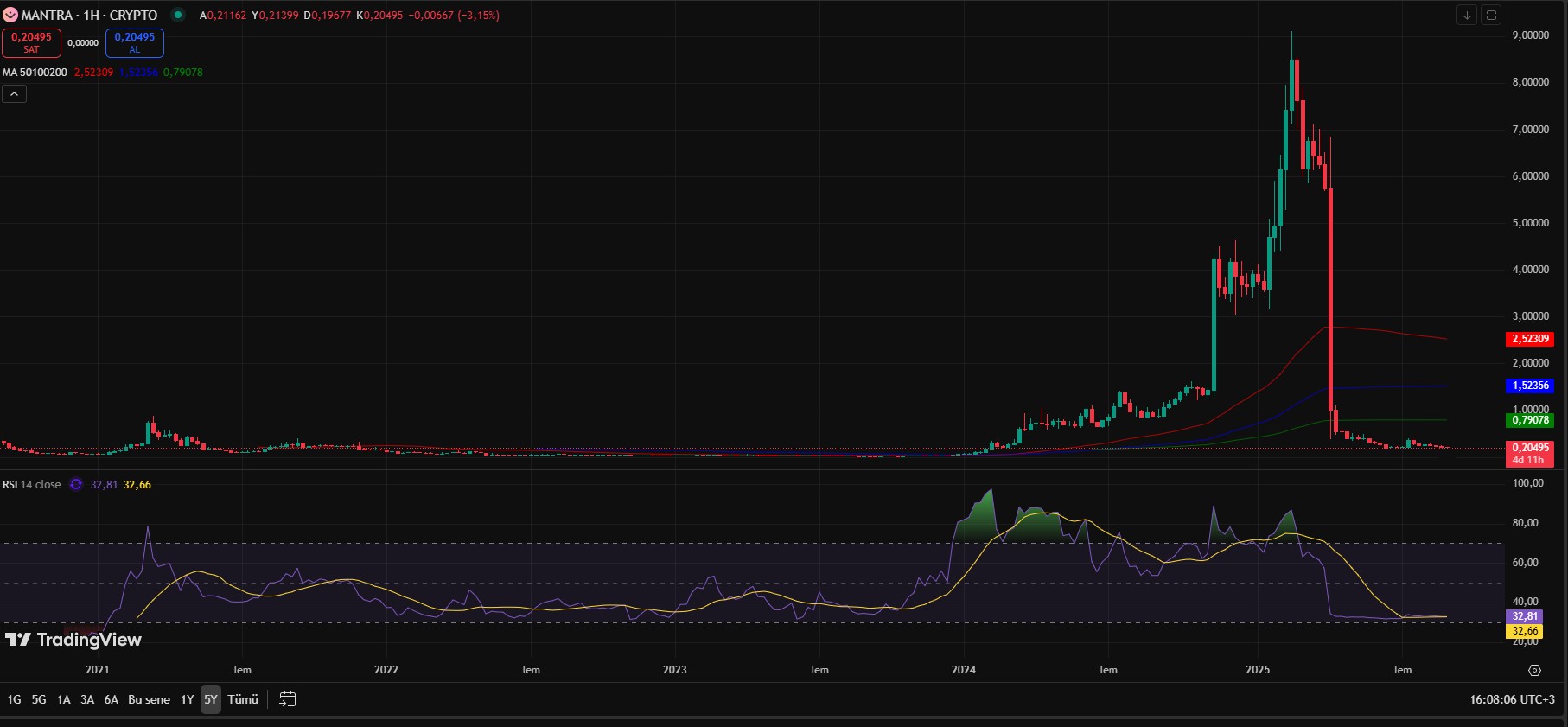Viewport: 1568px width, 727px height.
Task: Set time range to 3A
Action: click(87, 699)
